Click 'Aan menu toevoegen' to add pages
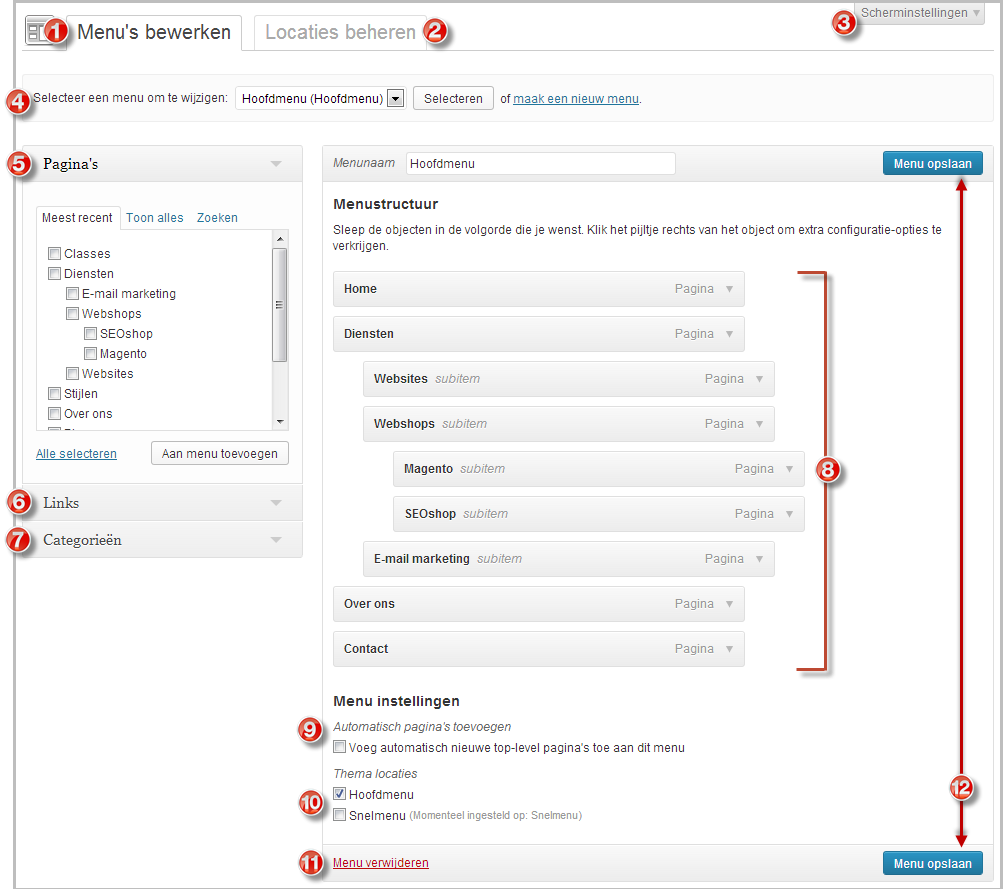This screenshot has height=889, width=1003. click(x=219, y=453)
